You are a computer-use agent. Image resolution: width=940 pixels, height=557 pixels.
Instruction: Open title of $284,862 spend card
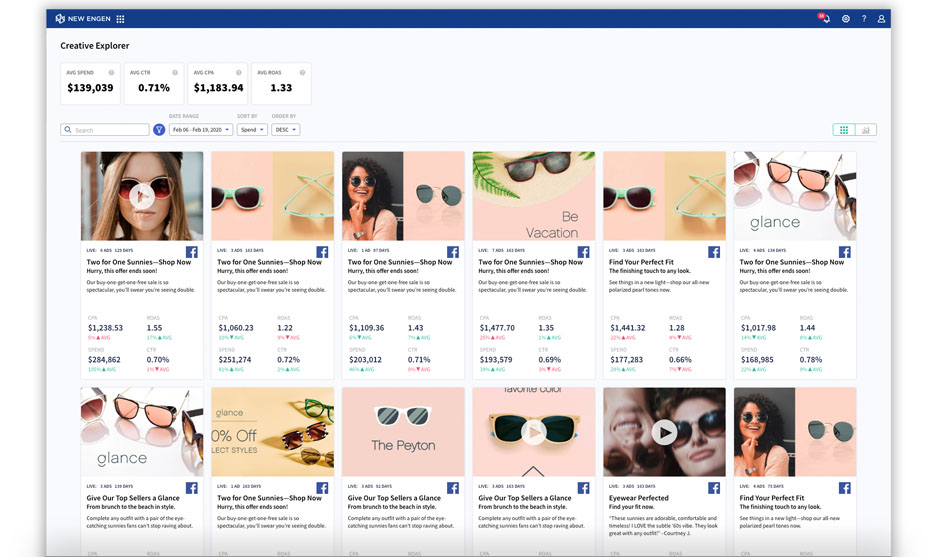coord(138,262)
